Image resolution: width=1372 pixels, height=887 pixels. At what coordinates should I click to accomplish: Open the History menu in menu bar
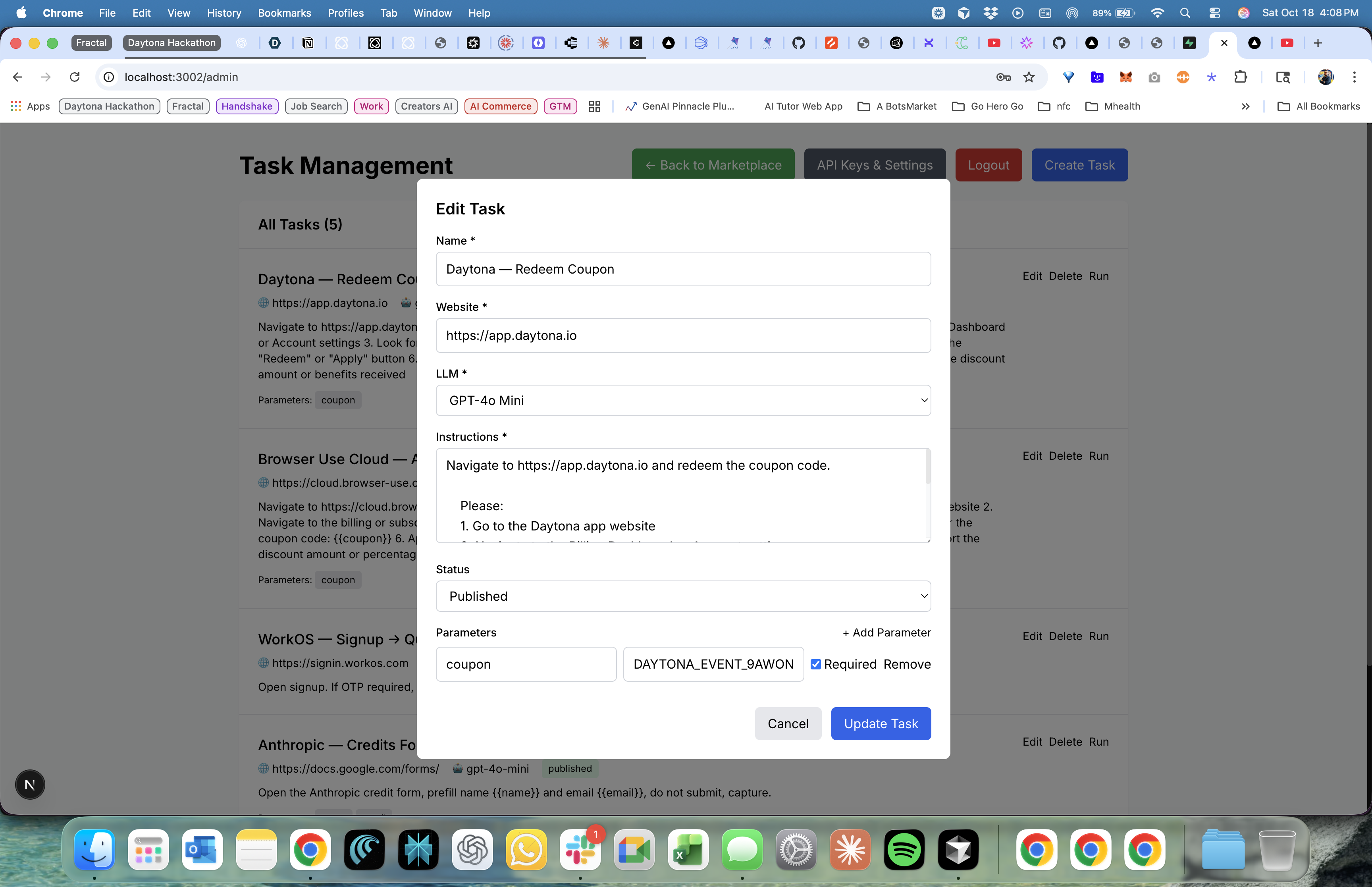click(224, 13)
